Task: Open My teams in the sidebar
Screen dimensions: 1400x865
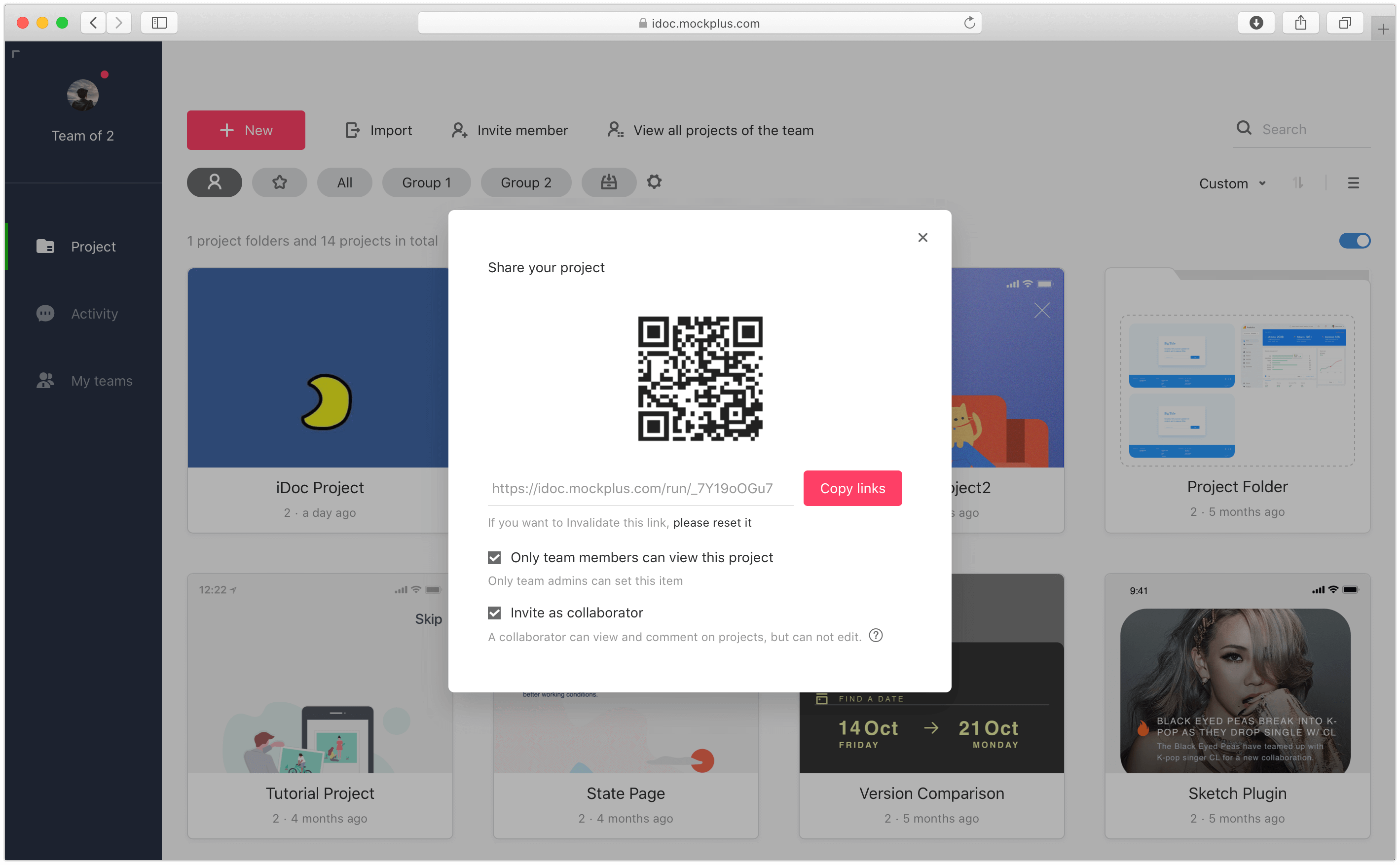Action: (83, 380)
